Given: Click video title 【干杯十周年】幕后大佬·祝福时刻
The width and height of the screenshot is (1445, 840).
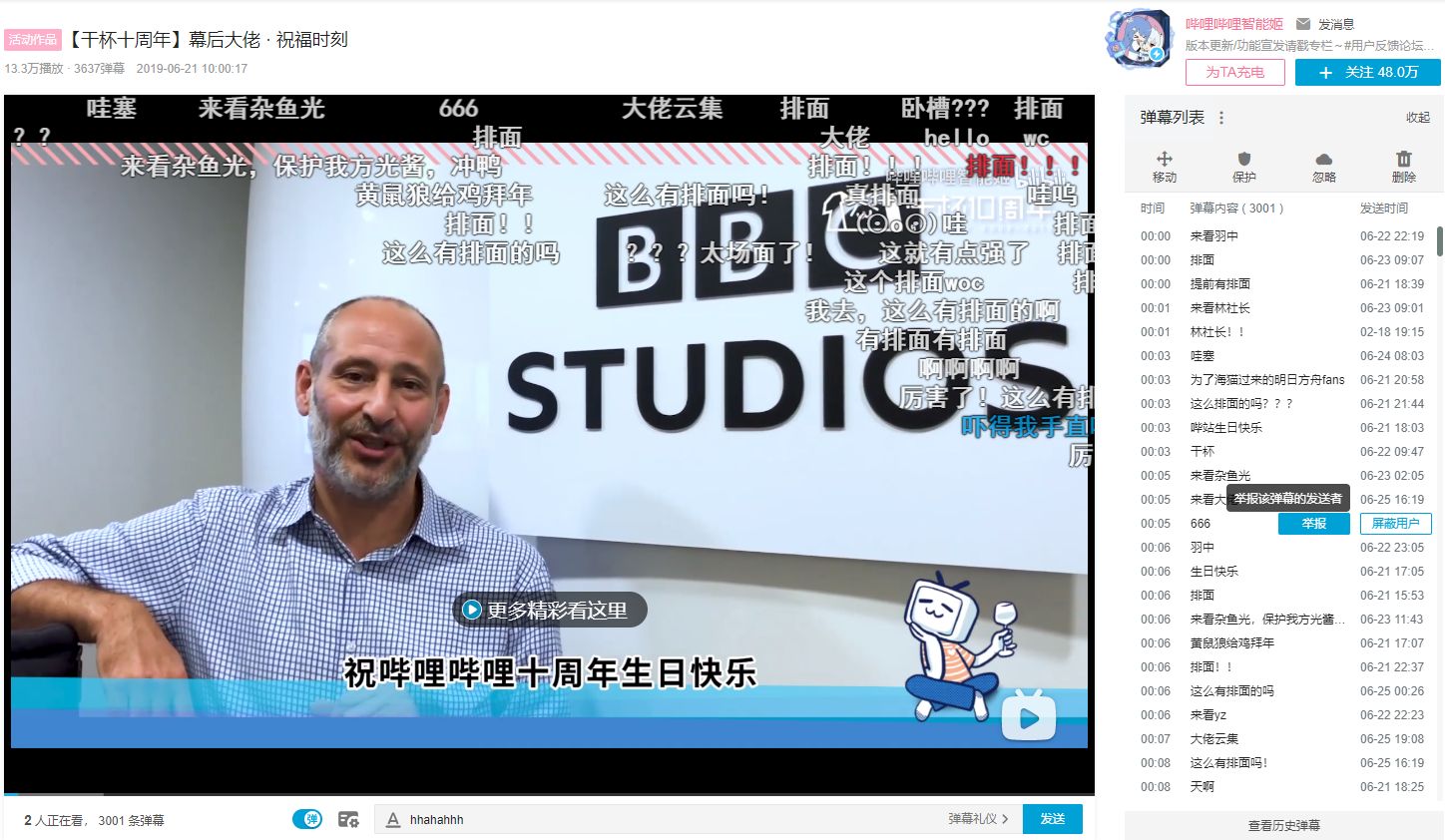Looking at the screenshot, I should [207, 40].
